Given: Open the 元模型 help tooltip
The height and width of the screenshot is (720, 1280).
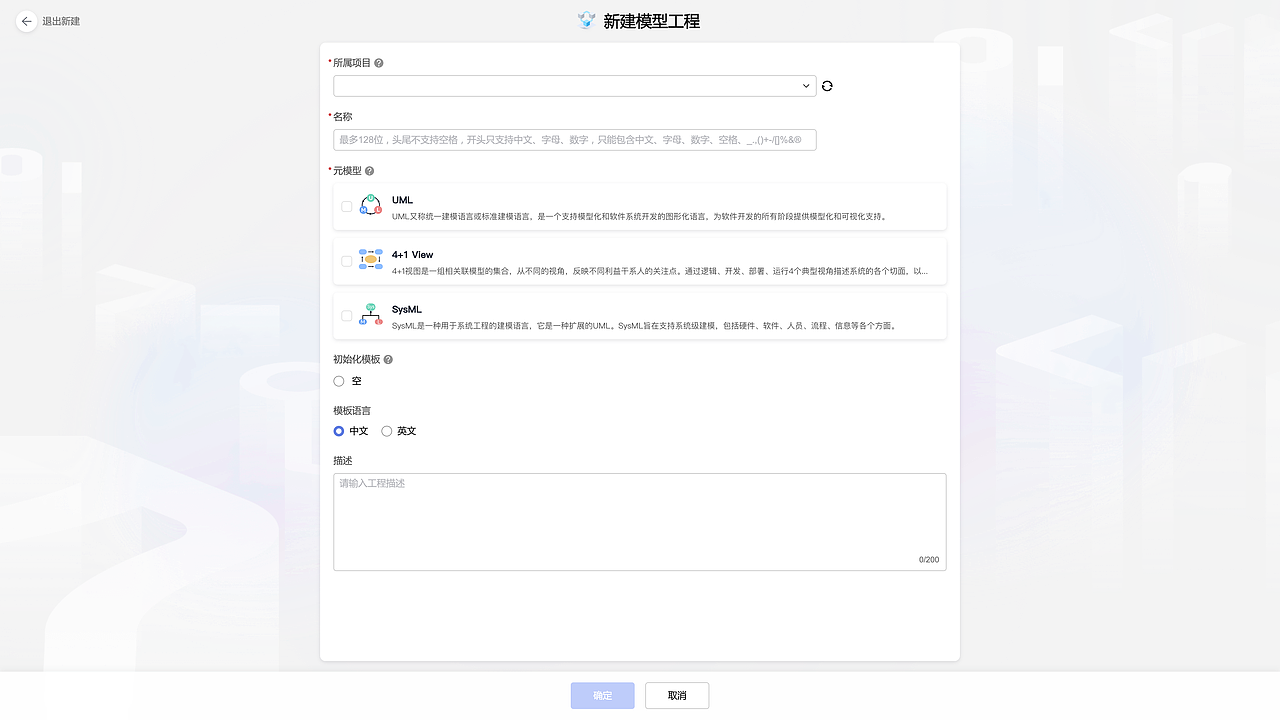Looking at the screenshot, I should (369, 170).
